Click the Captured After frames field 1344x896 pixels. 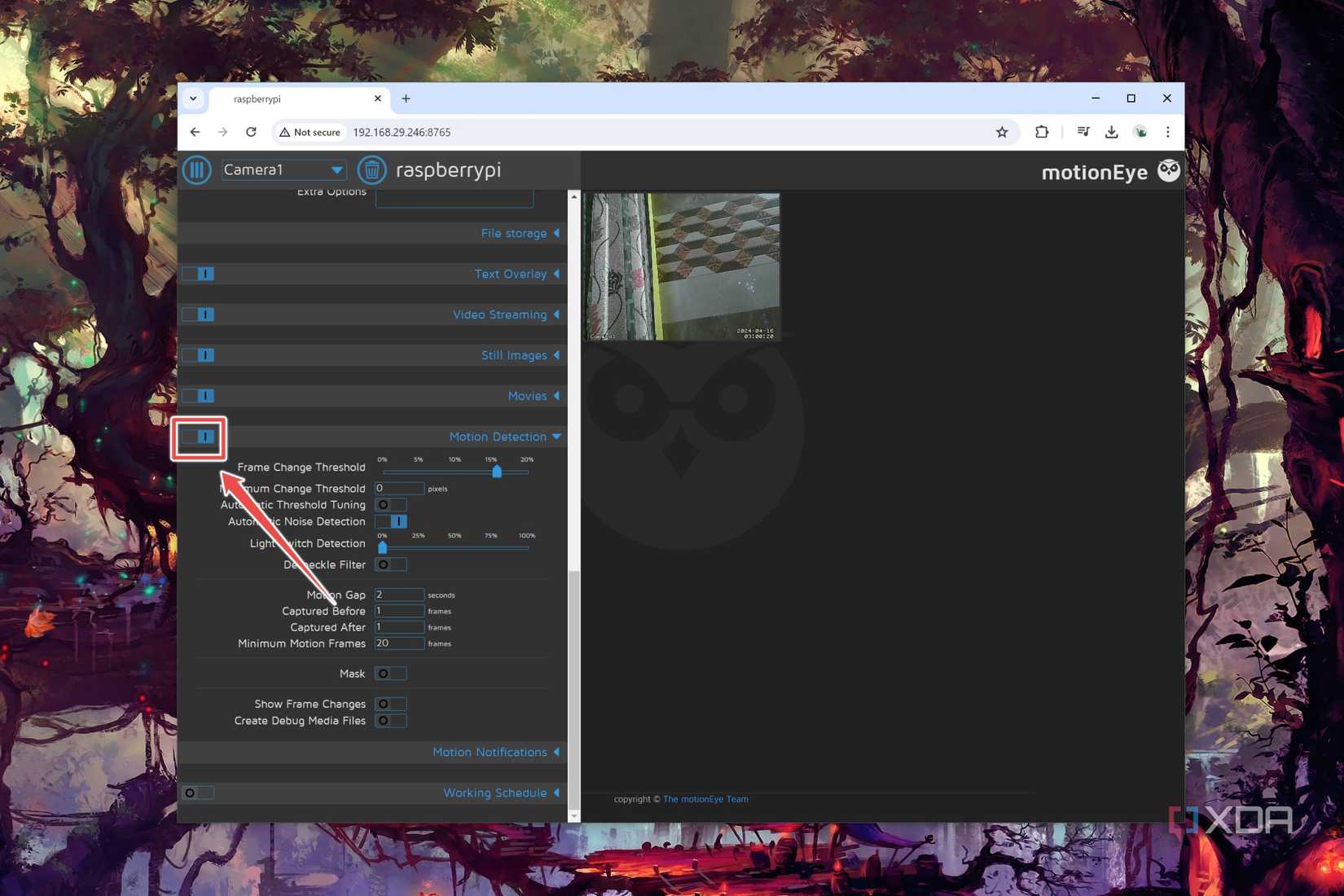tap(399, 627)
